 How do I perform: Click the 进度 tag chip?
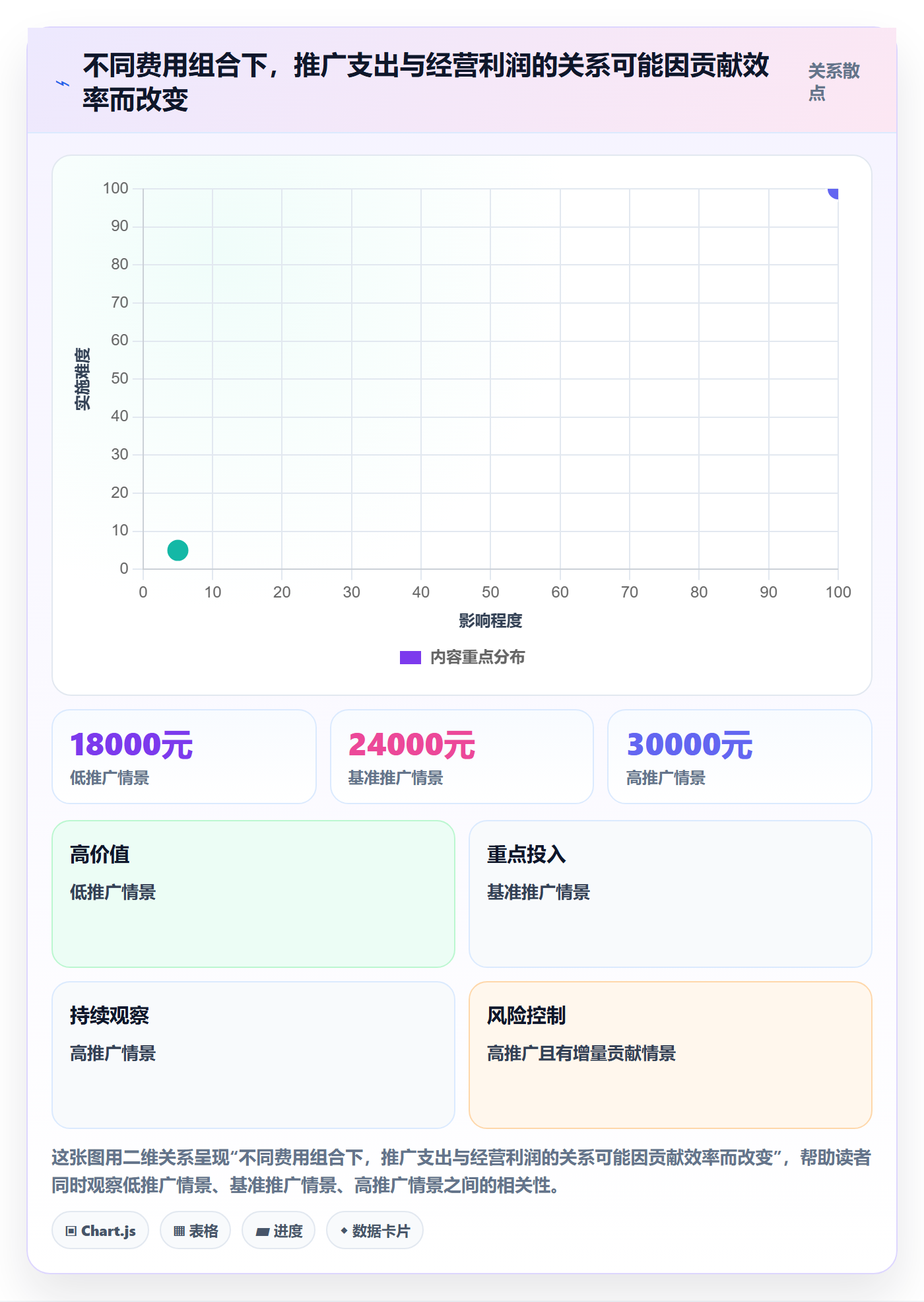tap(279, 1231)
